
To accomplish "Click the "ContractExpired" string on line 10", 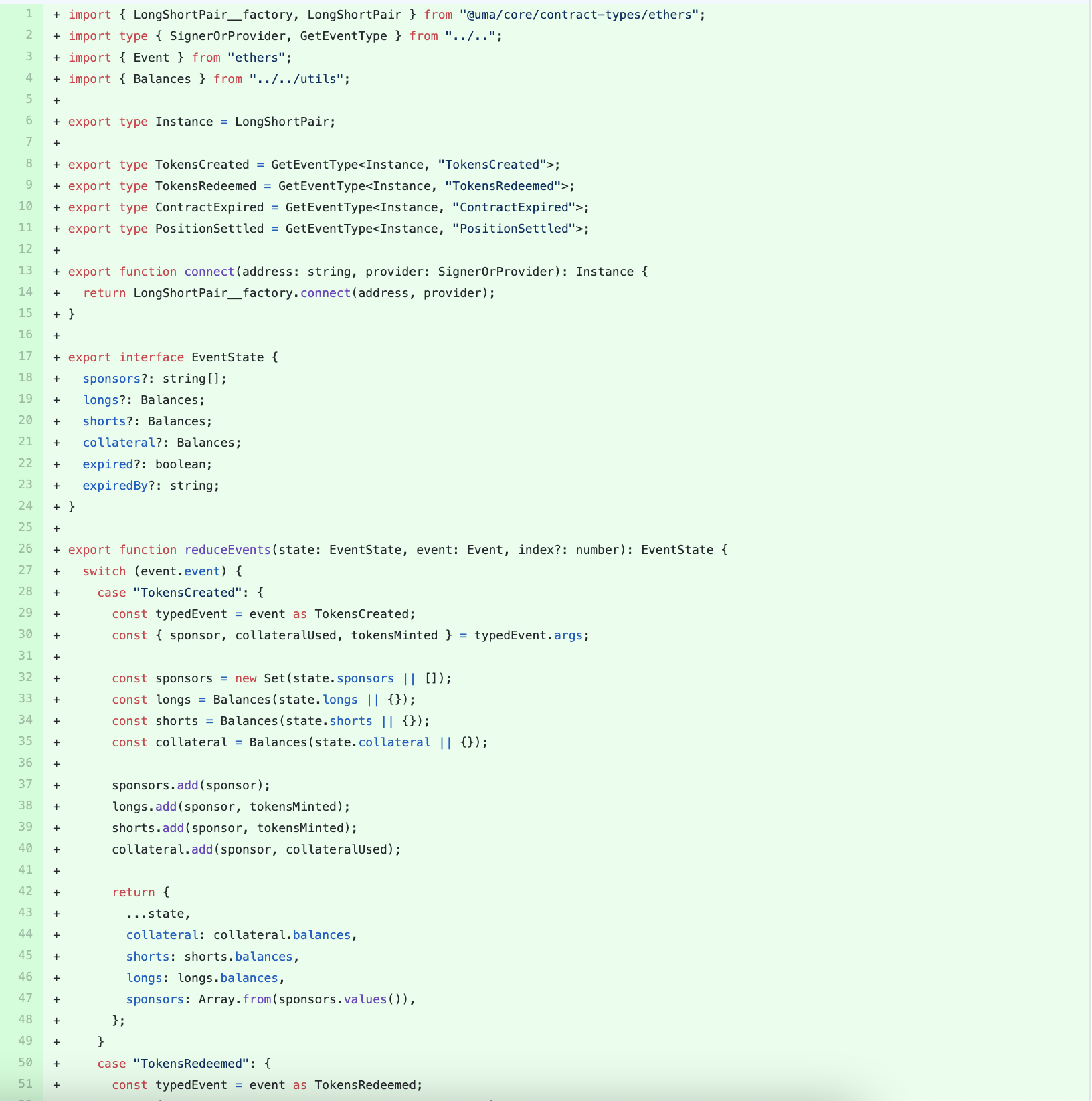I will (514, 207).
